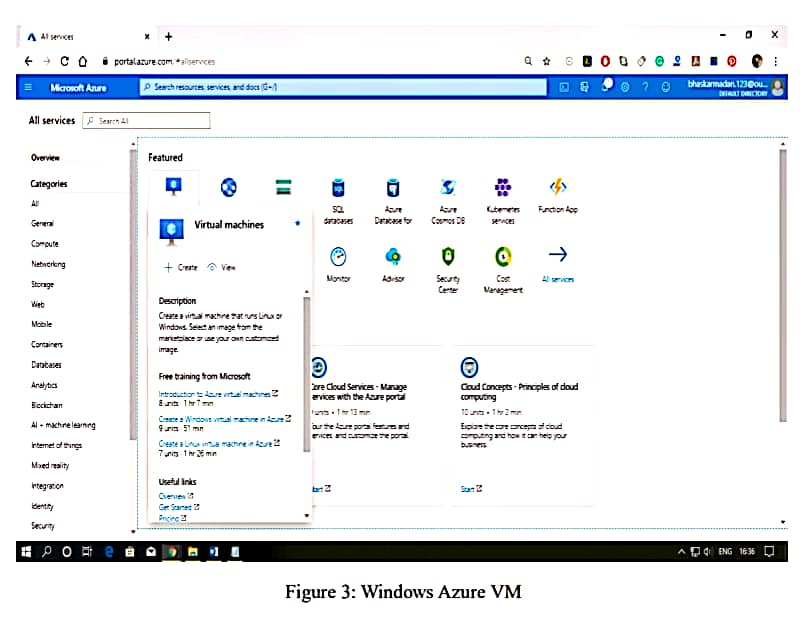Select Internet of things category
This screenshot has width=811, height=620.
(56, 445)
